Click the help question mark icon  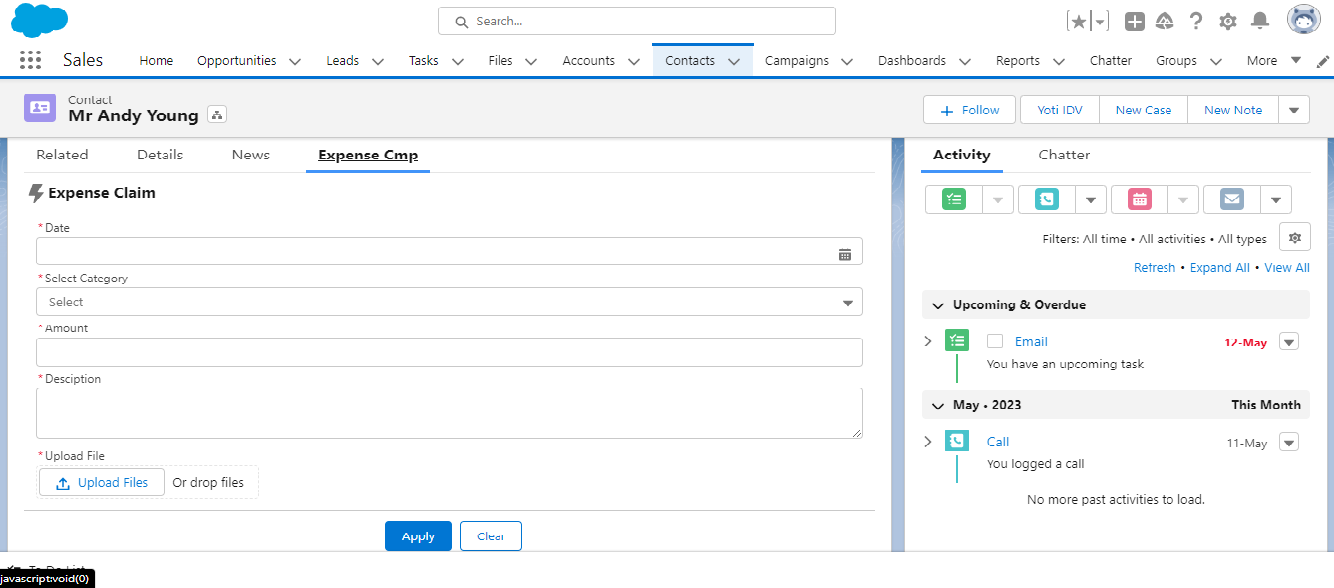tap(1196, 21)
